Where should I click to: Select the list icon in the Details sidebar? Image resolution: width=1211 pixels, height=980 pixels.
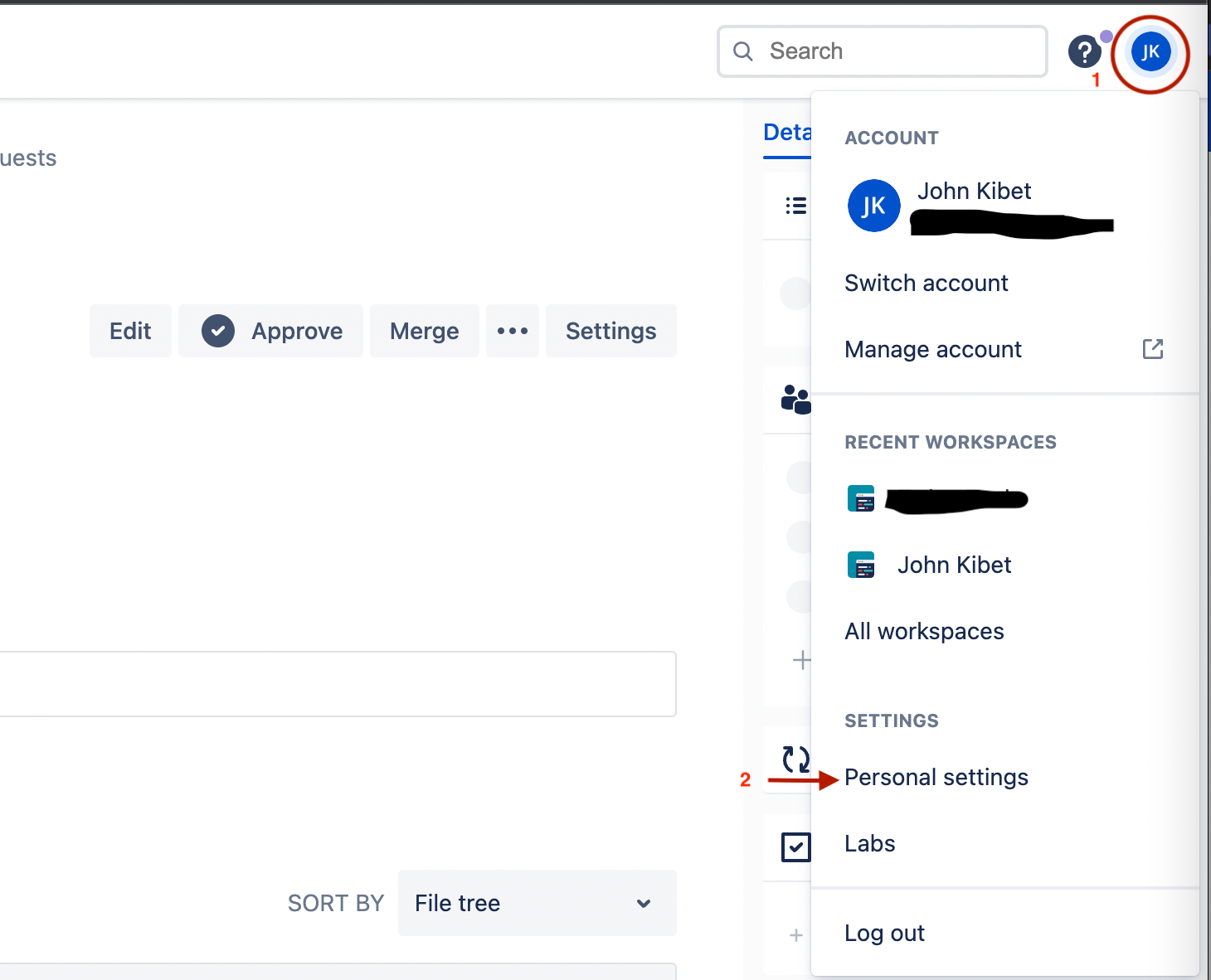pyautogui.click(x=795, y=206)
